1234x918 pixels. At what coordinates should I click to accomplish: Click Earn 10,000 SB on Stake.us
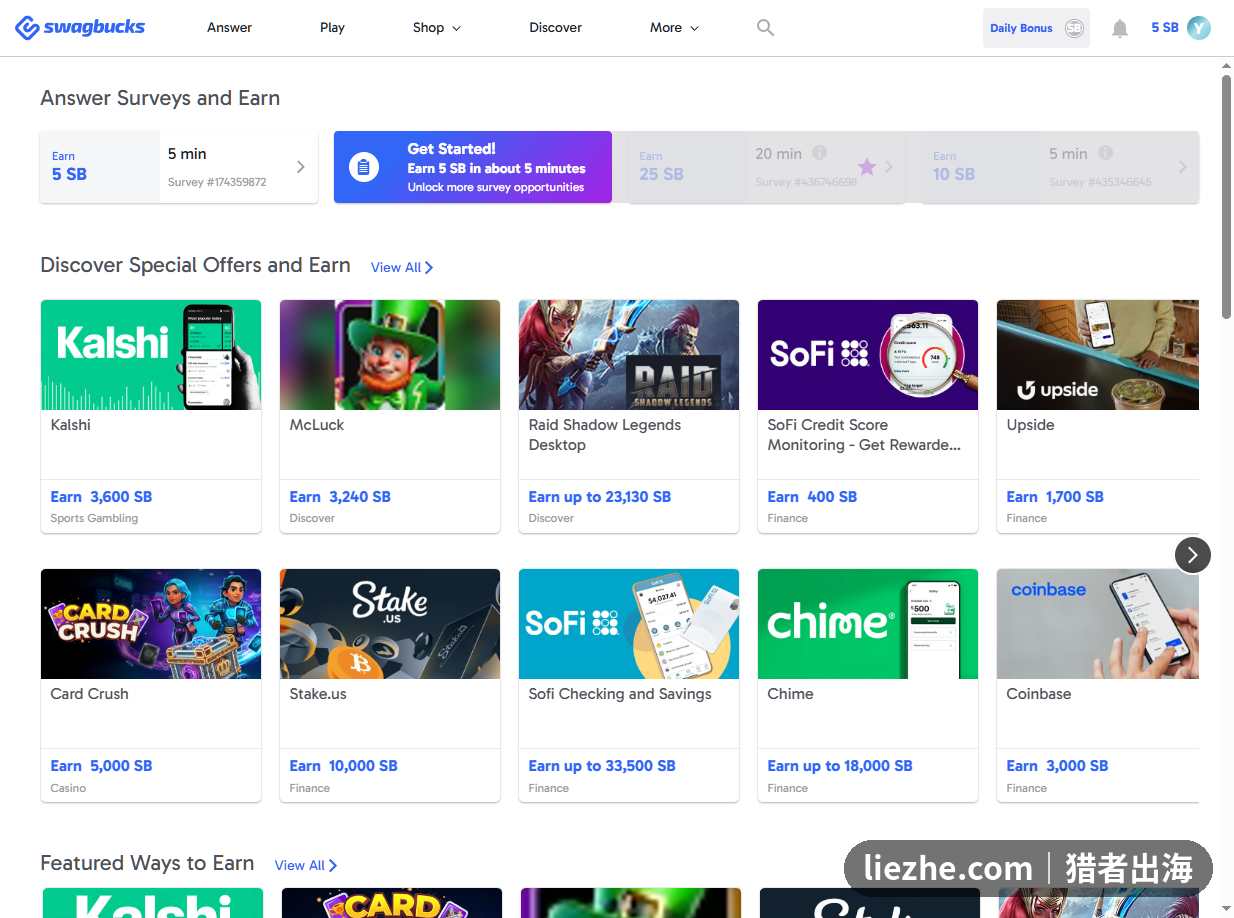click(x=343, y=766)
